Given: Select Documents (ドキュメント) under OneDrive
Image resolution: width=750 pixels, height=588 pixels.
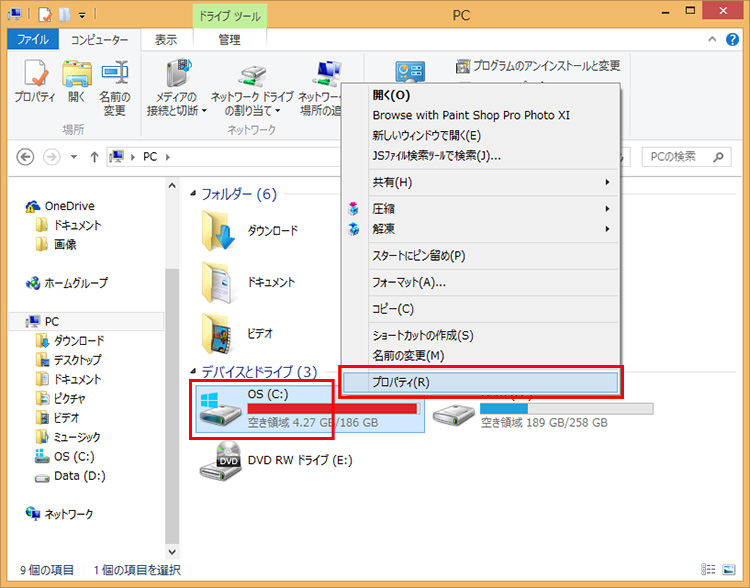Looking at the screenshot, I should pos(68,225).
